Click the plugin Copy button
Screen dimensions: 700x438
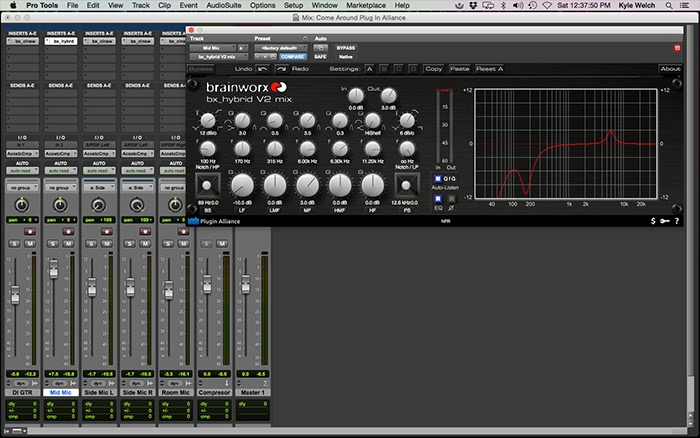pyautogui.click(x=433, y=69)
